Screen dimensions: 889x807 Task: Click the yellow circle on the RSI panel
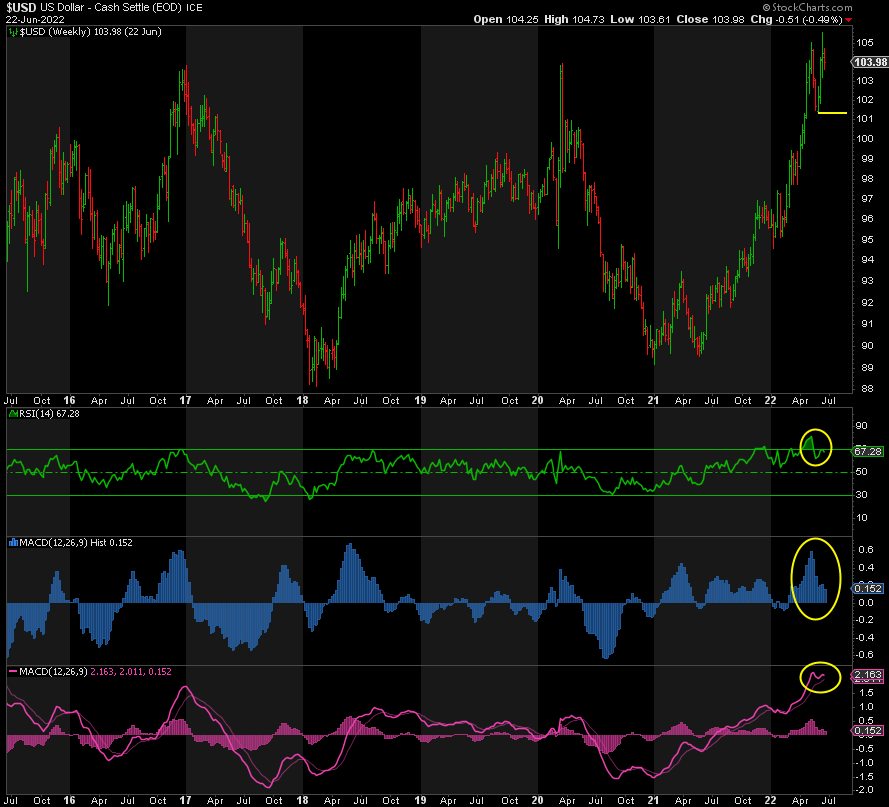[816, 444]
